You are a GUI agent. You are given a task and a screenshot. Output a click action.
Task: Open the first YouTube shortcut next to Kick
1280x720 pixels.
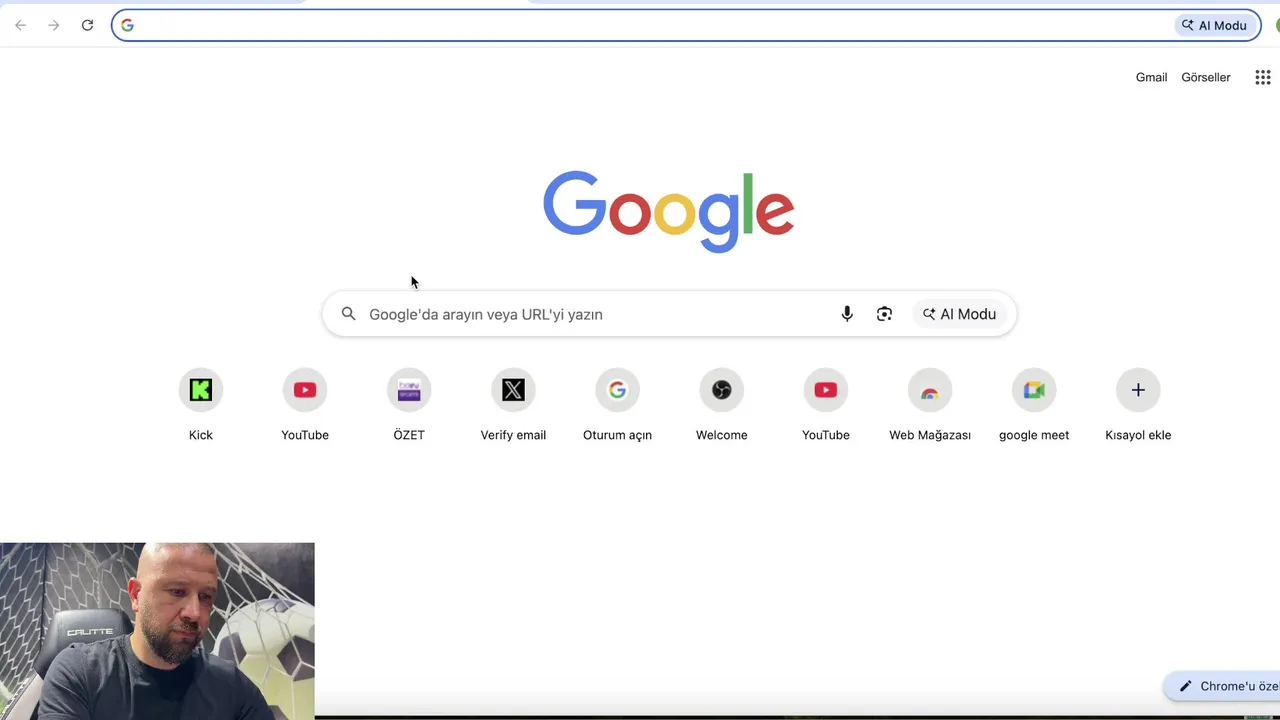(x=305, y=405)
